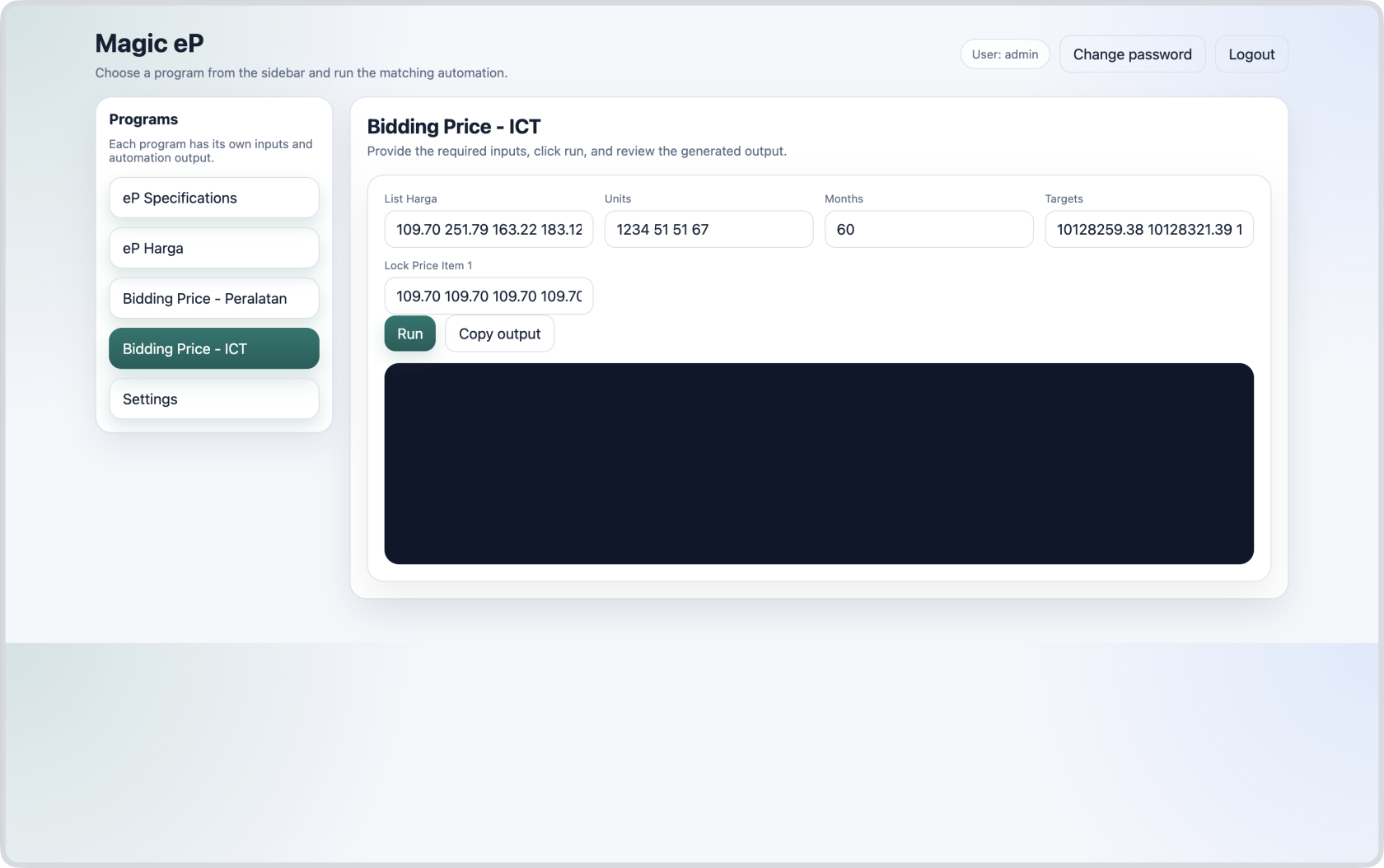1384x868 pixels.
Task: Focus the Targets input field
Action: 1149,229
